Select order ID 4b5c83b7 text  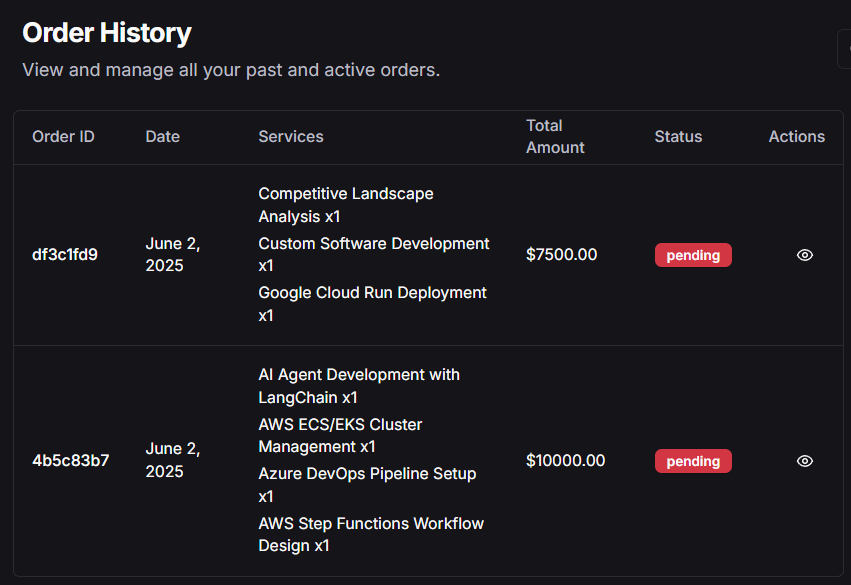(70, 461)
